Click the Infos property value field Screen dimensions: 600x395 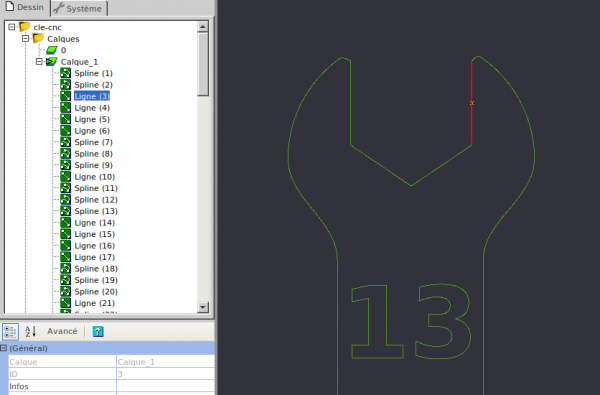tap(165, 386)
